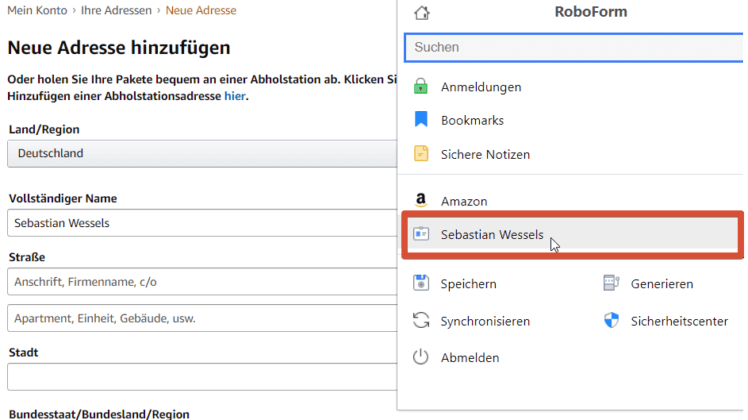Click the Synchronisieren label
The height and width of the screenshot is (420, 748).
point(485,321)
